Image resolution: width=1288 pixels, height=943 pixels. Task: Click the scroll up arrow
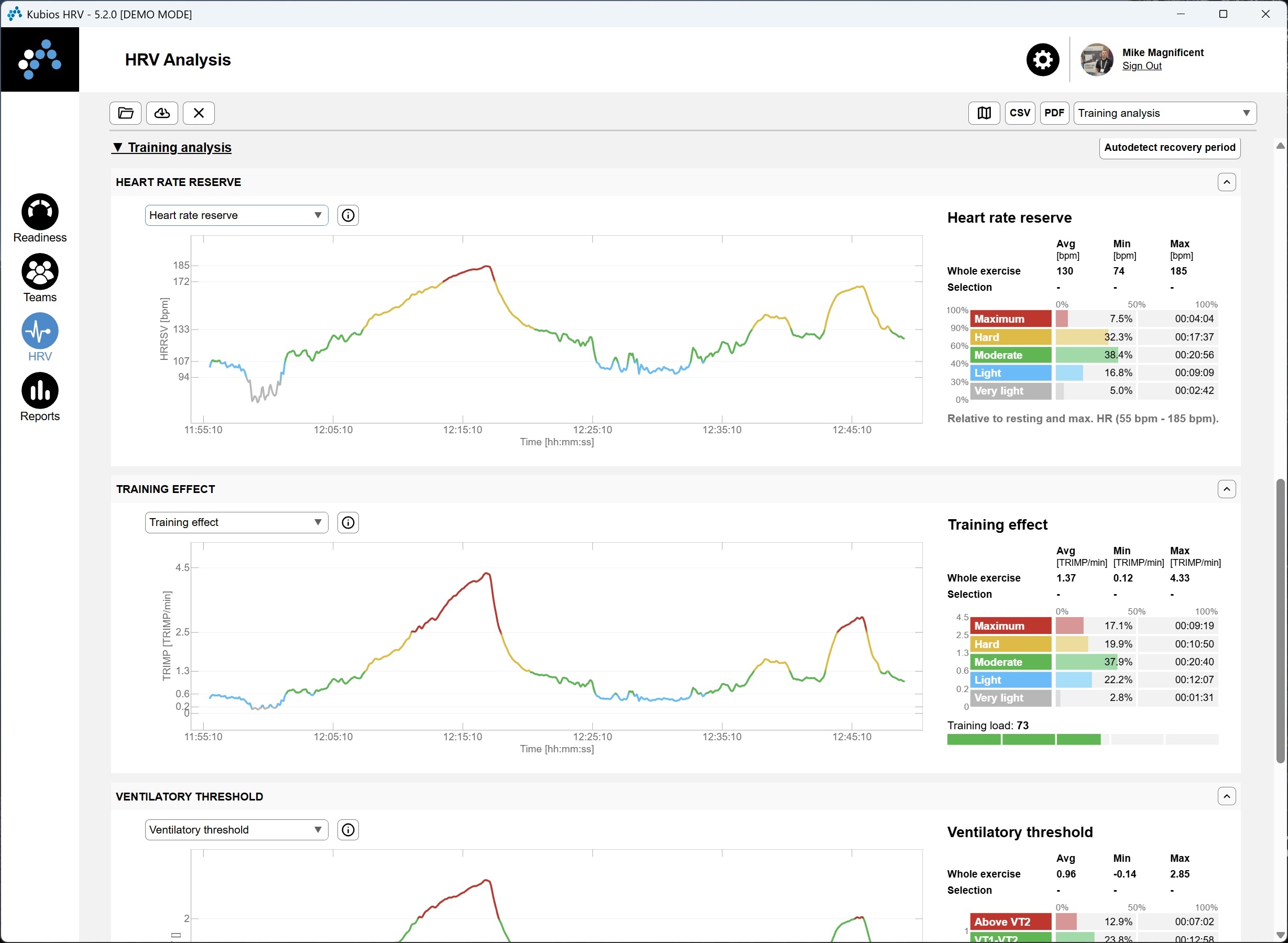click(x=1281, y=146)
